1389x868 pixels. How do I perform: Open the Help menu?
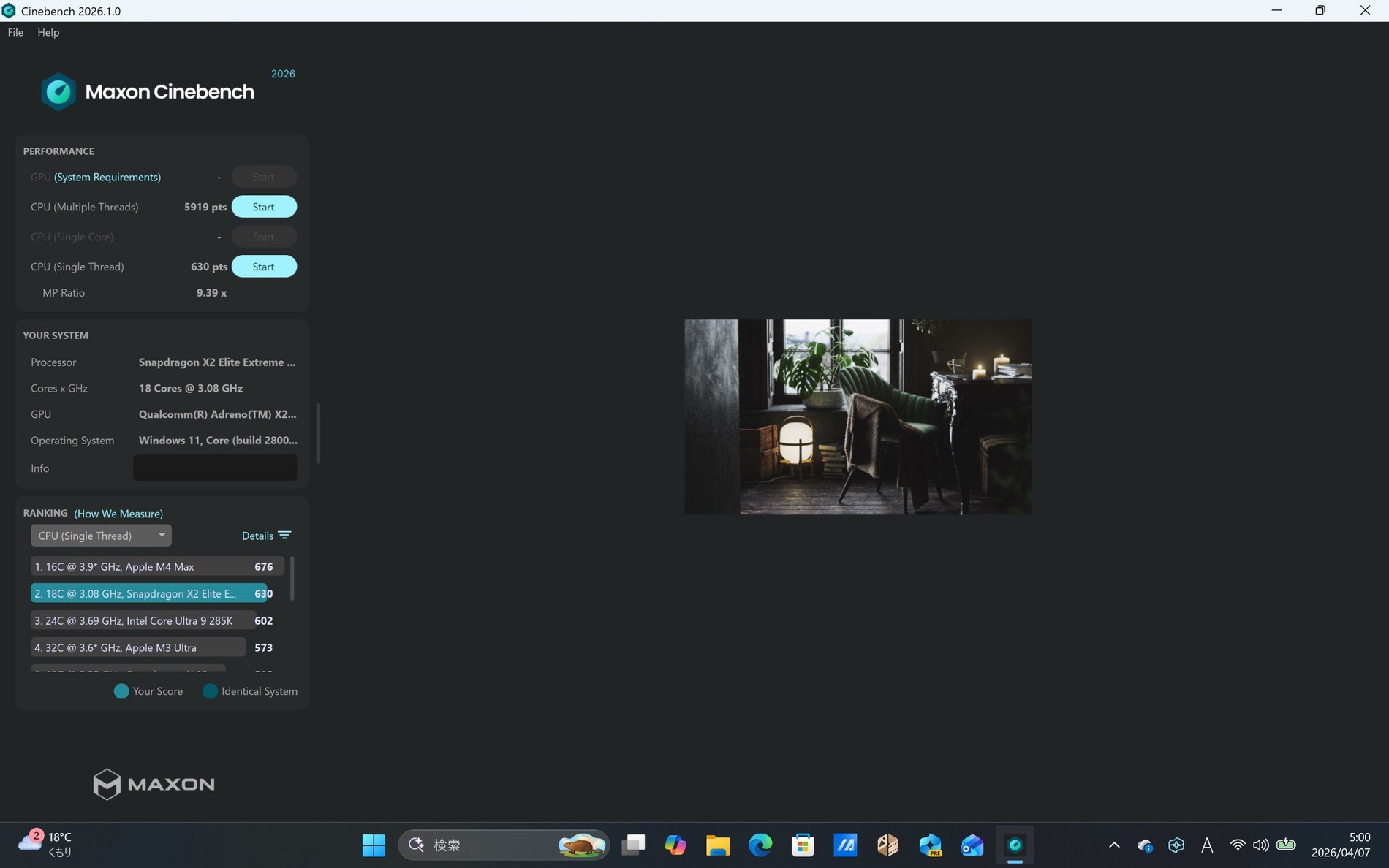[48, 32]
